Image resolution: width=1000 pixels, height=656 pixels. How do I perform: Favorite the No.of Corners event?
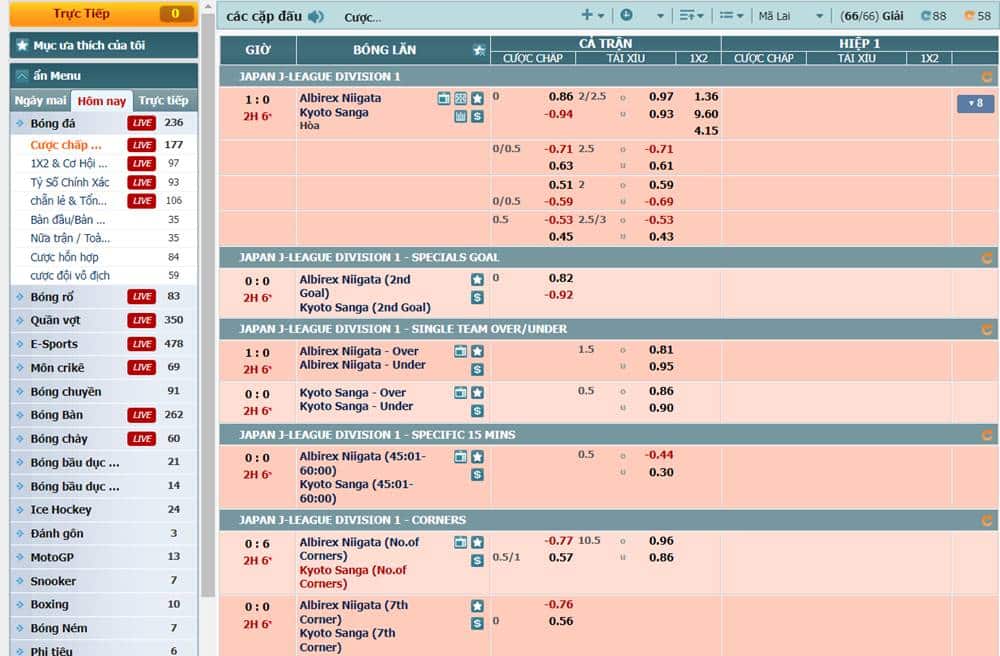477,543
